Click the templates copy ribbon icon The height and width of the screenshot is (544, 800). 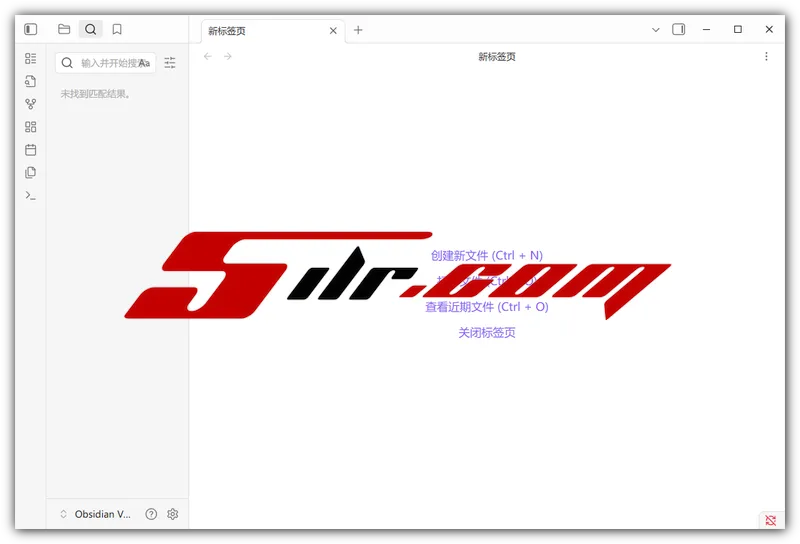[x=31, y=172]
